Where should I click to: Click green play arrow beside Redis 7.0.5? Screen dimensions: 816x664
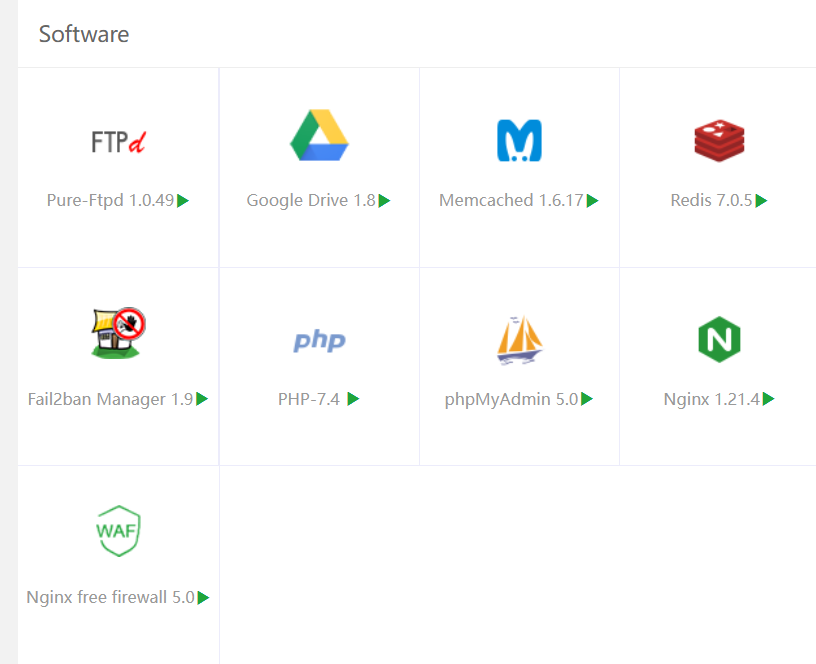click(761, 200)
